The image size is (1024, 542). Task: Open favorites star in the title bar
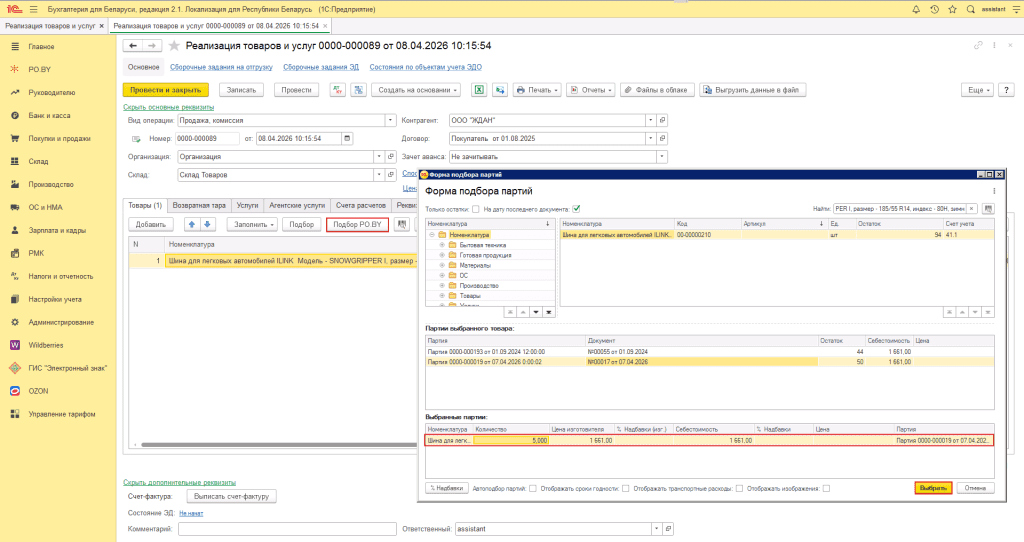click(x=953, y=9)
